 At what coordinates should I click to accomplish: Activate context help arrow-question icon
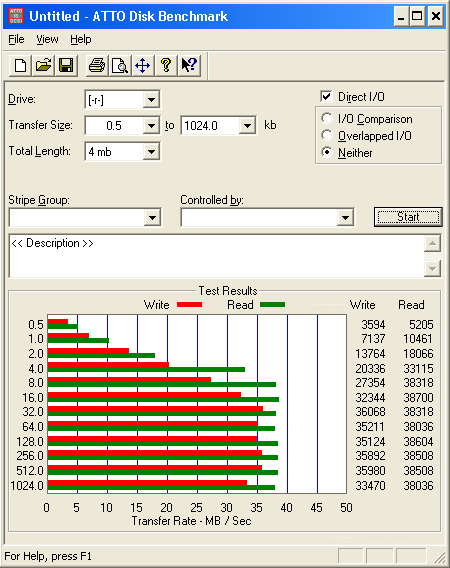(x=189, y=66)
